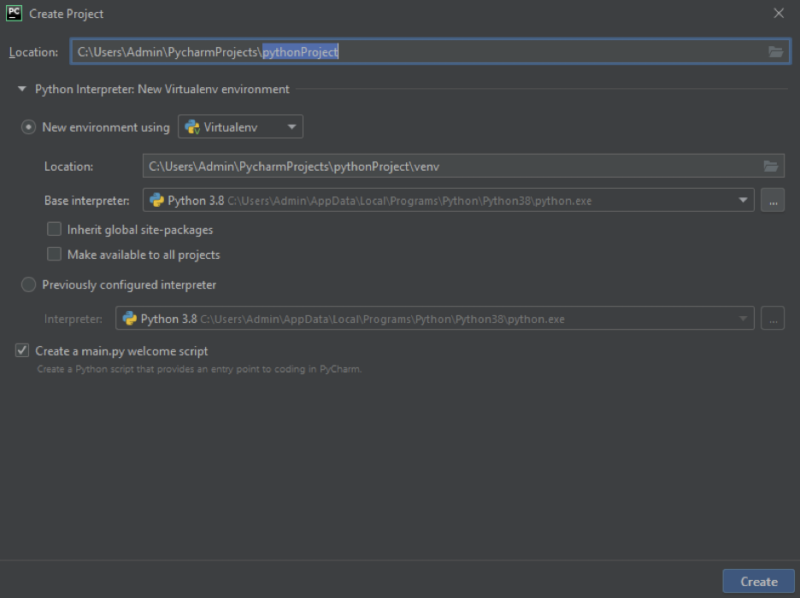Select Previously configured interpreter radio button
The width and height of the screenshot is (800, 598).
point(29,284)
